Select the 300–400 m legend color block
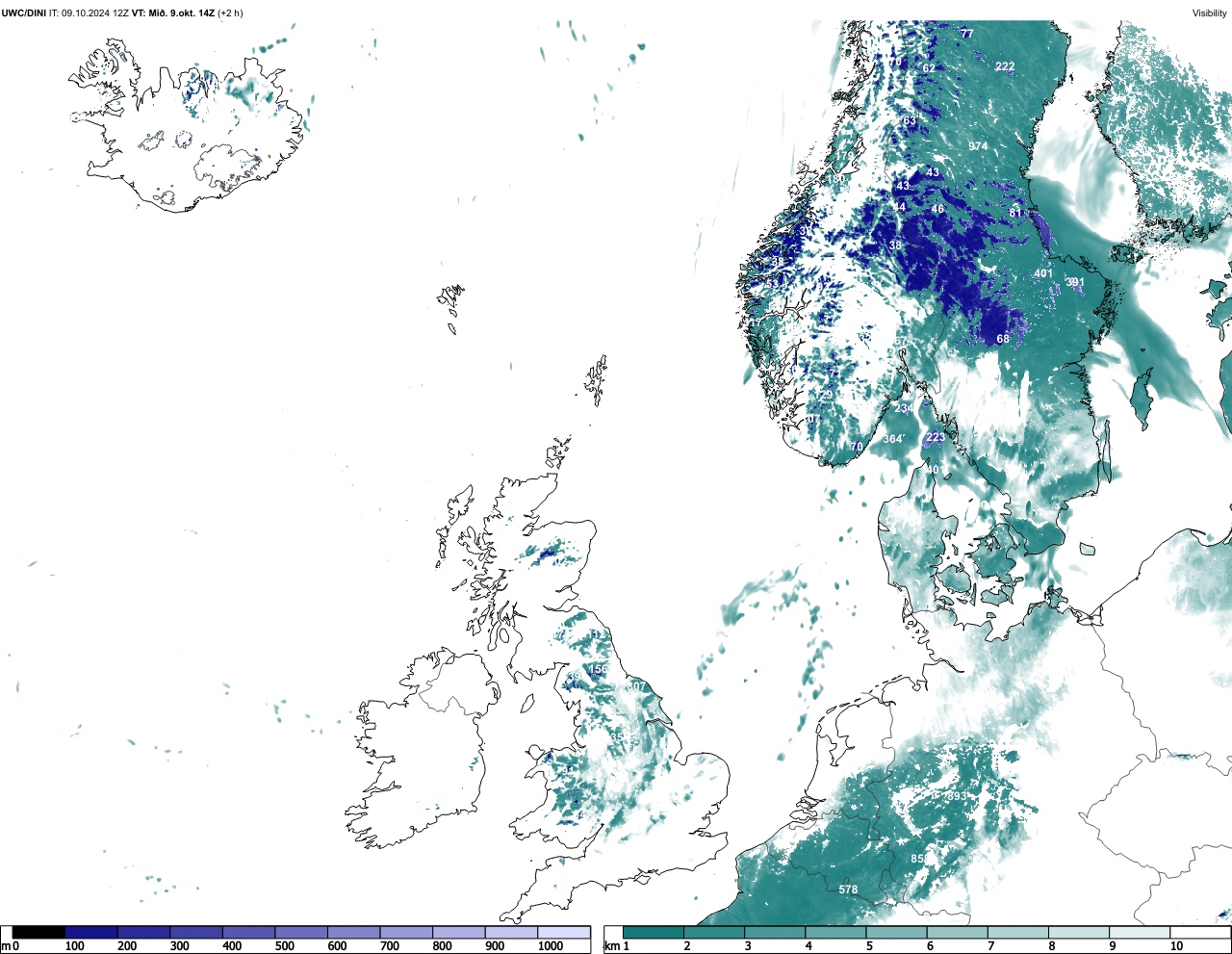Image resolution: width=1232 pixels, height=954 pixels. 196,932
